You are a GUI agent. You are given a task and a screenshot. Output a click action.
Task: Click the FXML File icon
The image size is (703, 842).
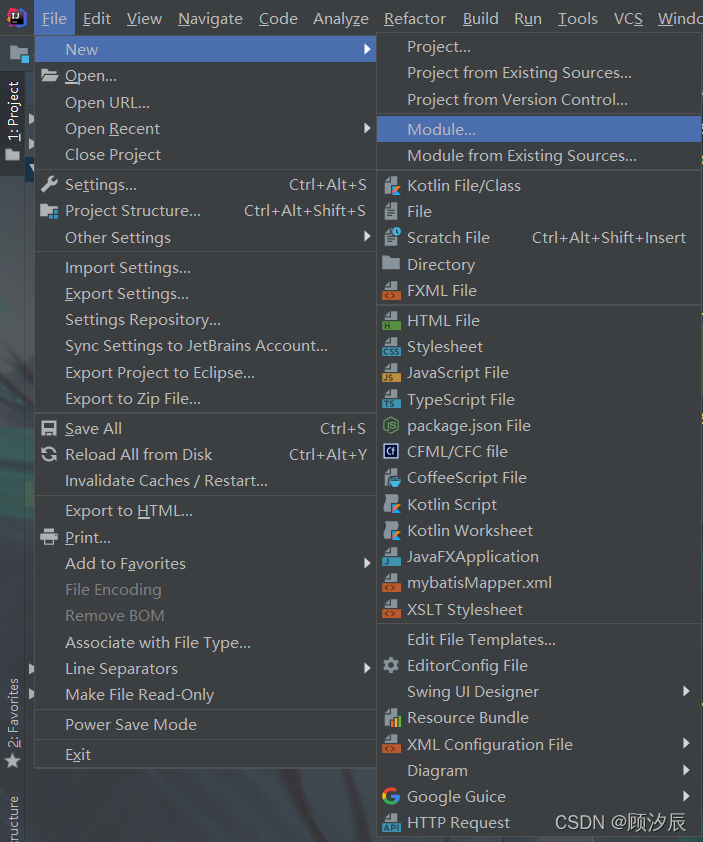[x=392, y=291]
